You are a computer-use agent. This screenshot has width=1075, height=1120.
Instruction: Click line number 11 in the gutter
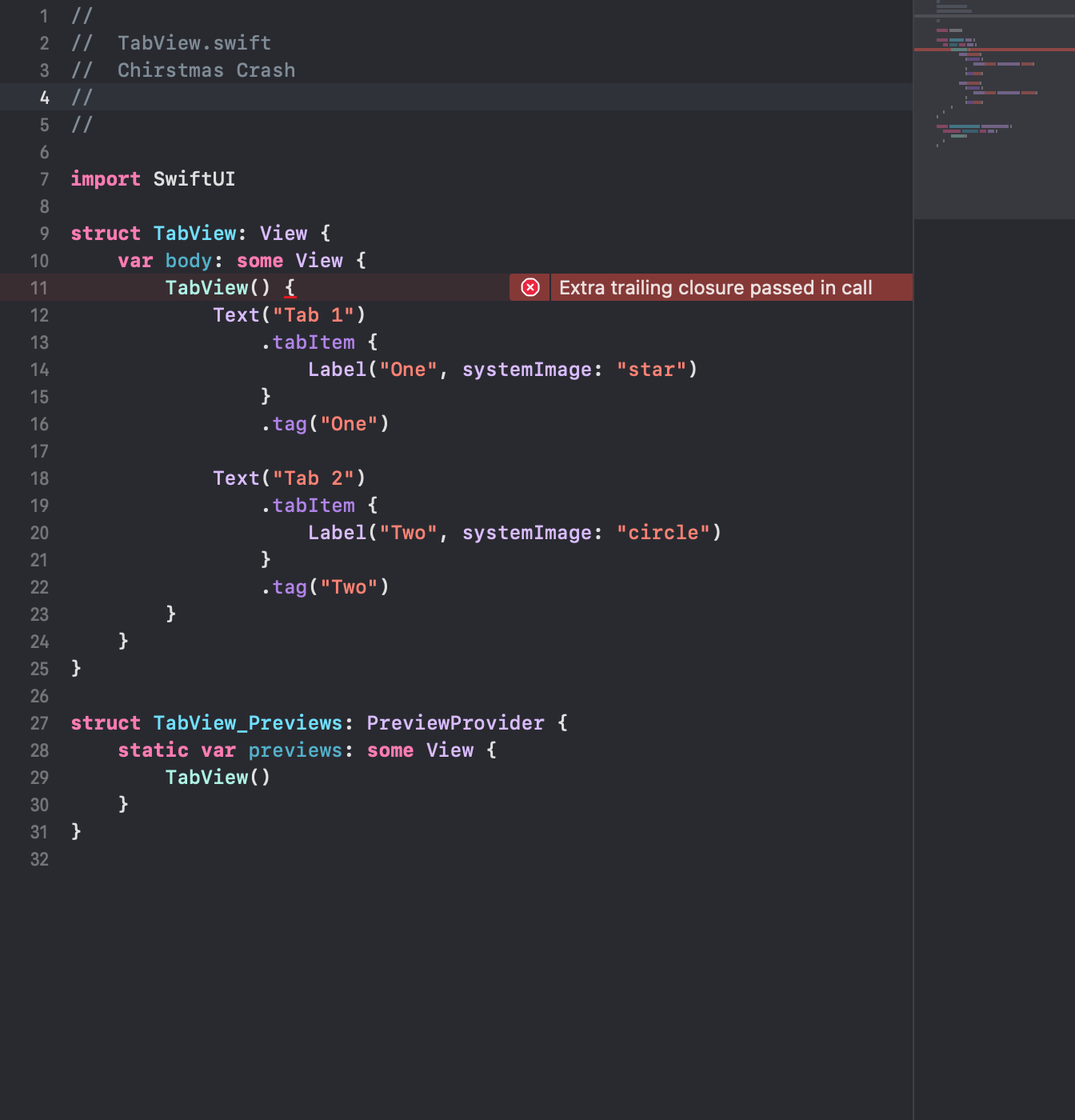[x=39, y=288]
